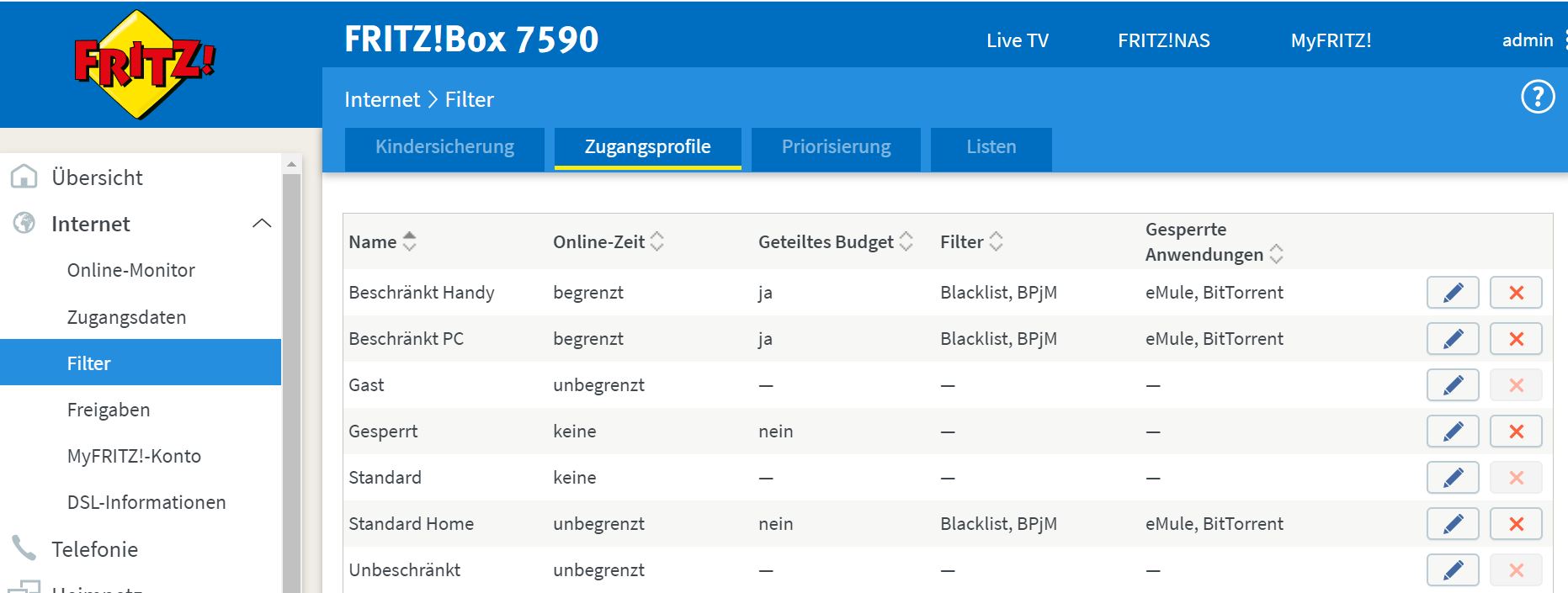Delete the Beschränkt Handy profile

(1516, 293)
